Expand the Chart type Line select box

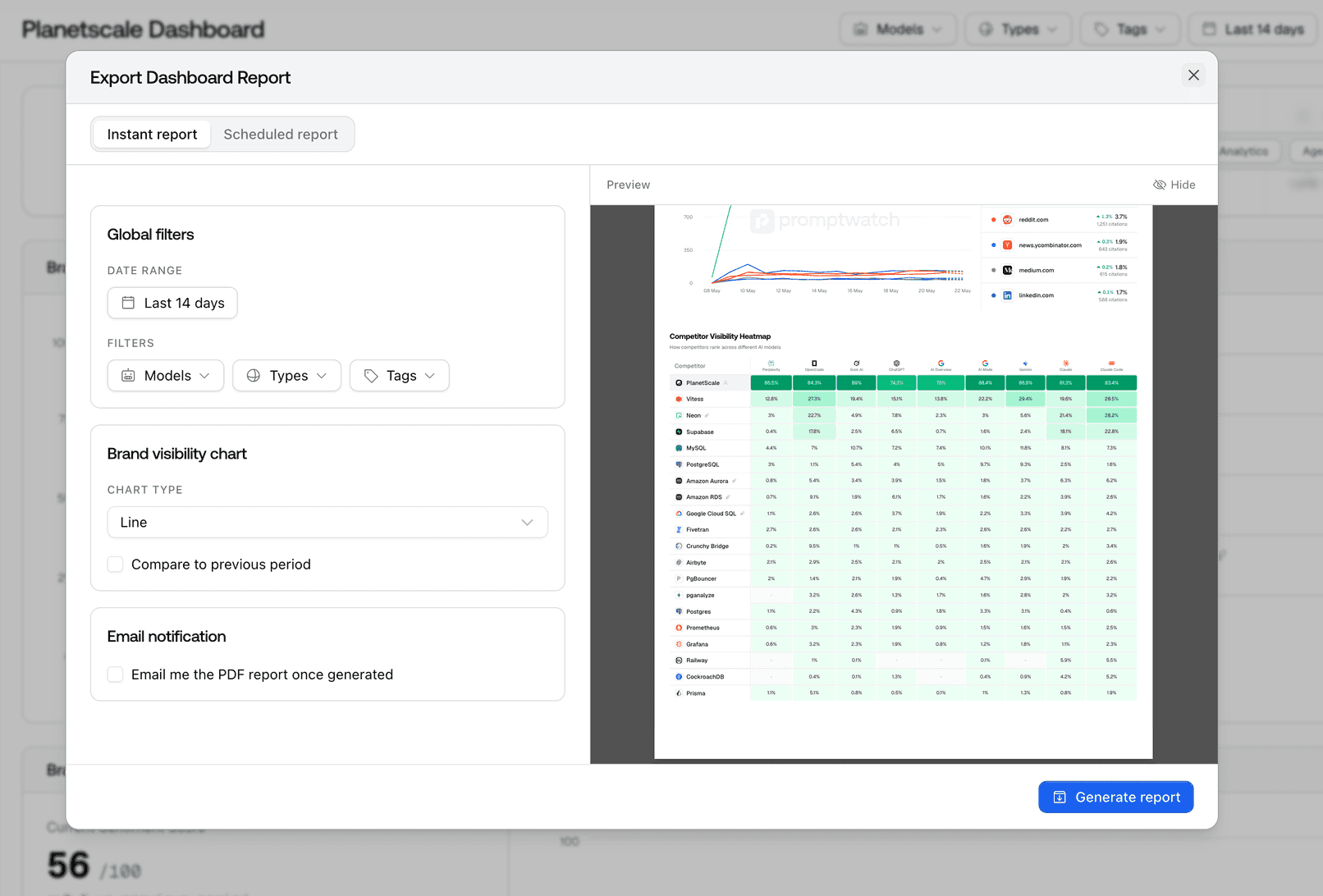pos(327,523)
